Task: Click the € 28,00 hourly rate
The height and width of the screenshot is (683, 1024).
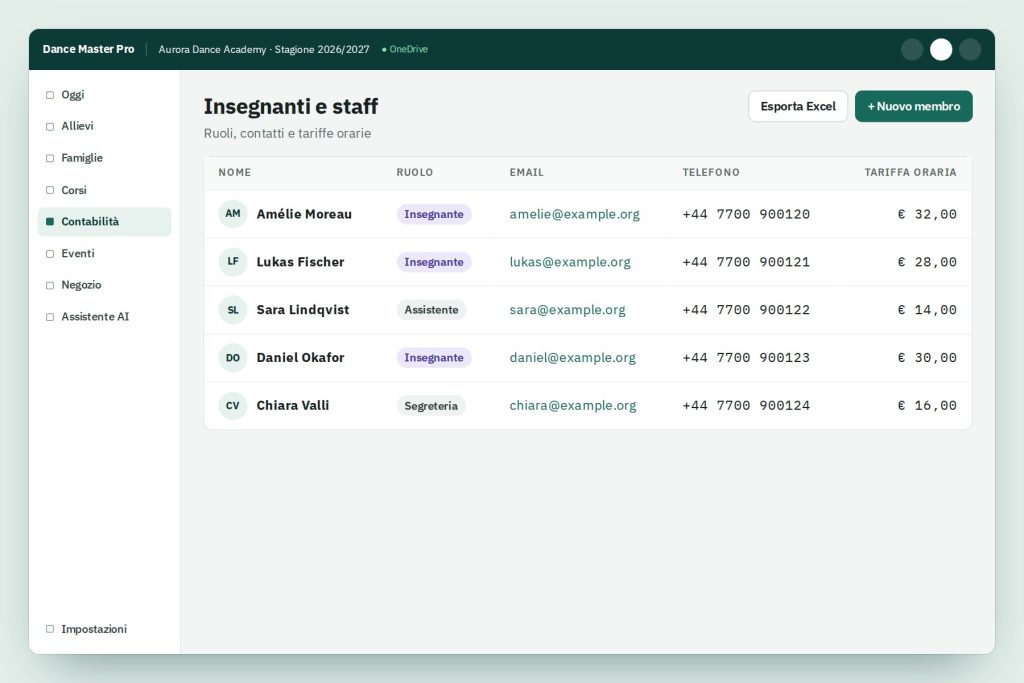Action: point(927,262)
